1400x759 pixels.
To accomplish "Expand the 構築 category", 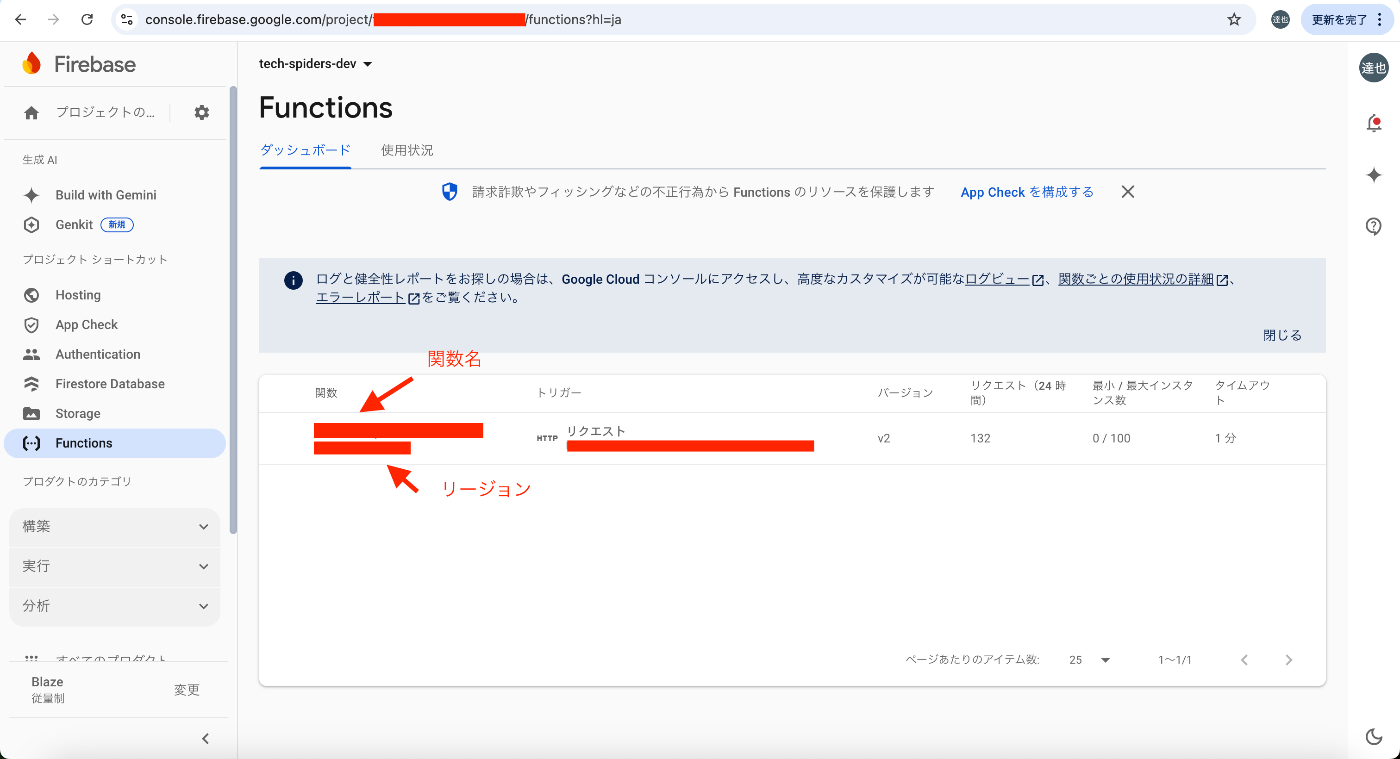I will 114,526.
